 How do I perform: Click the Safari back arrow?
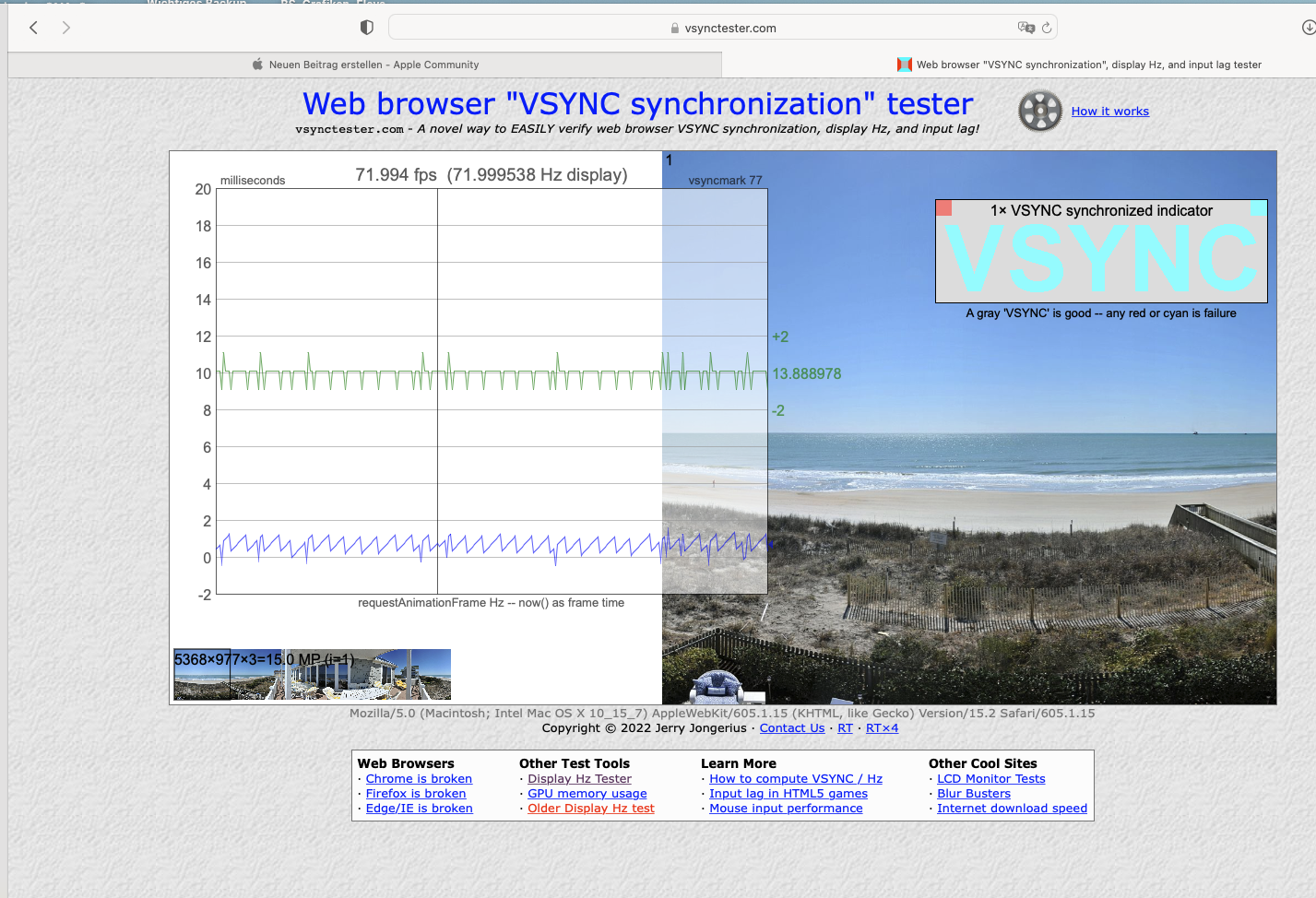34,28
